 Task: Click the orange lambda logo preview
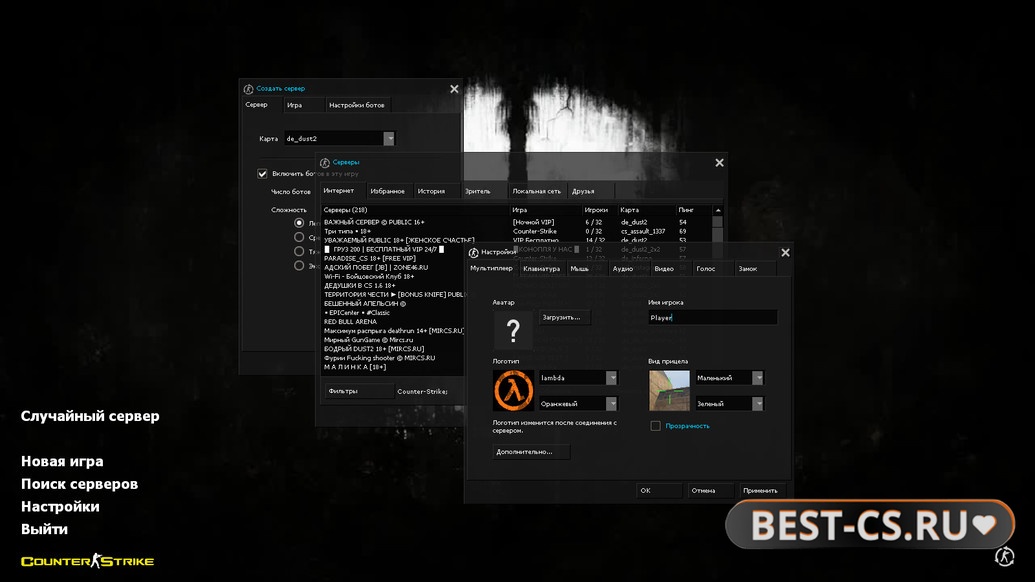click(x=513, y=390)
